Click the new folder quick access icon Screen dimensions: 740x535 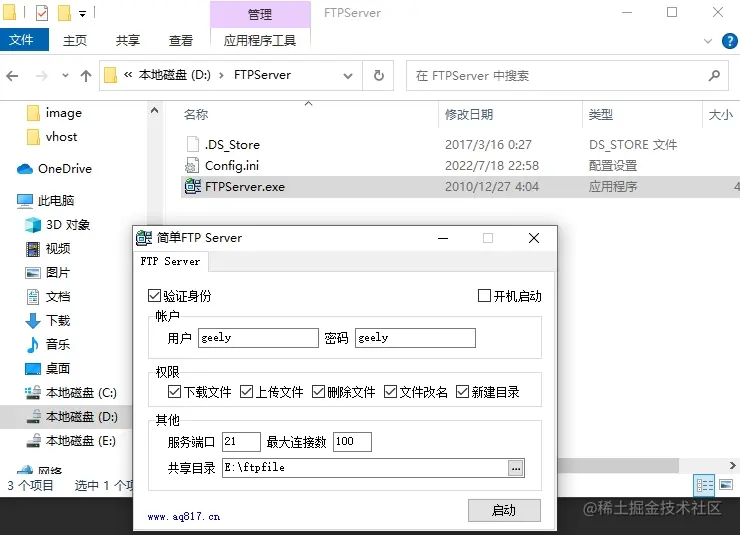tap(64, 13)
